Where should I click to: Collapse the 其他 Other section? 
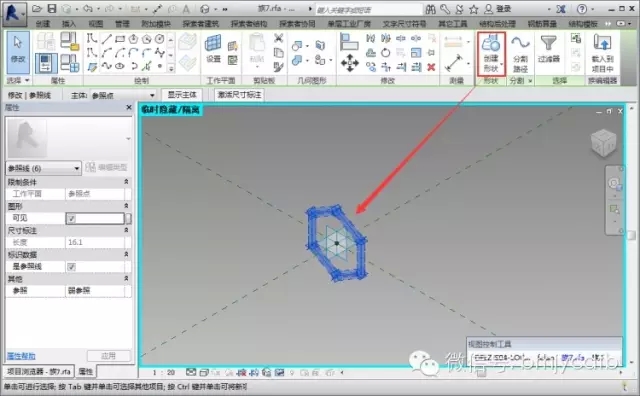[126, 278]
